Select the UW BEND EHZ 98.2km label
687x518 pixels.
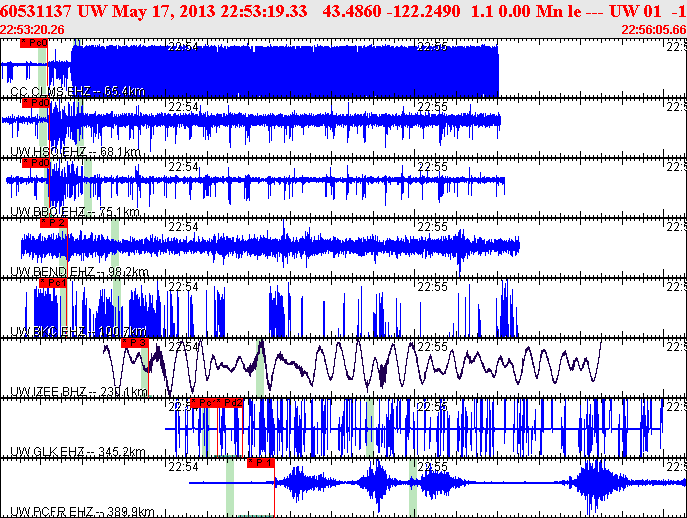tap(79, 272)
